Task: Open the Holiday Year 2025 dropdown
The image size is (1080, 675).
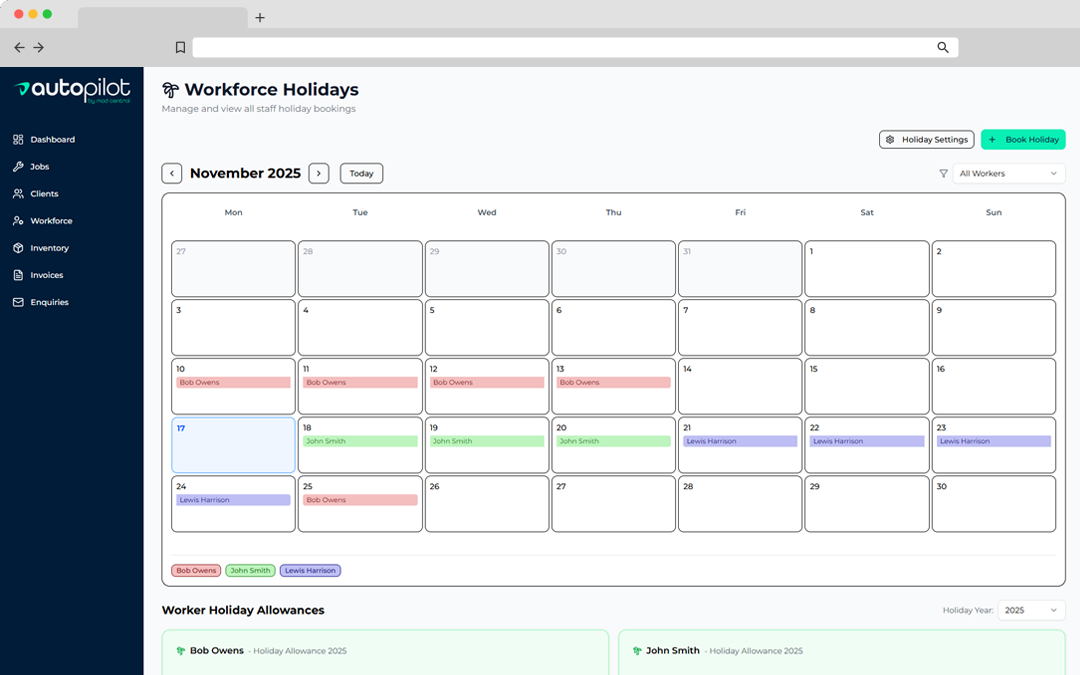Action: point(1031,609)
